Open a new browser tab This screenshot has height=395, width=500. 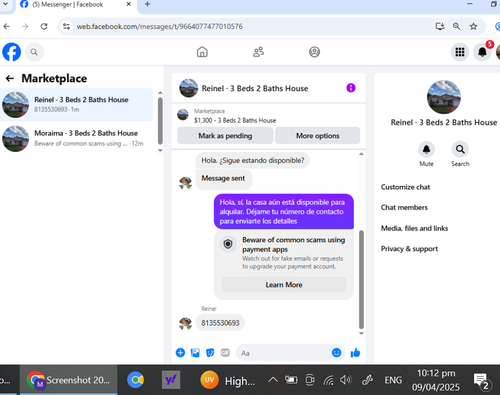click(x=147, y=4)
